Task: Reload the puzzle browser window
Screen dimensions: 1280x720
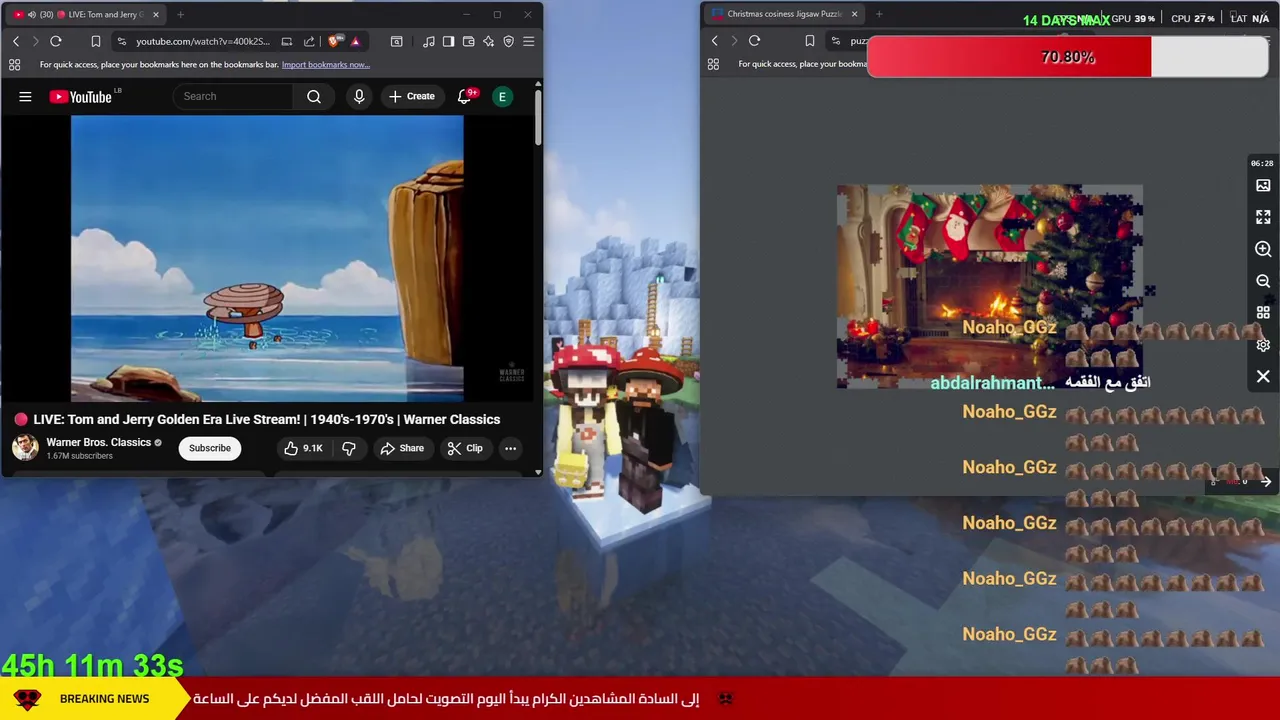Action: [x=755, y=41]
